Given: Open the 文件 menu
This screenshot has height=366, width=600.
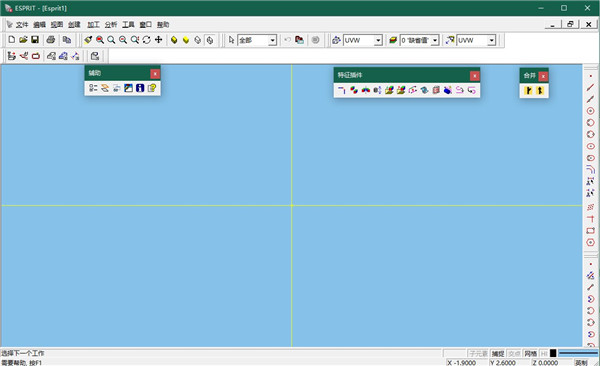Looking at the screenshot, I should 22,25.
